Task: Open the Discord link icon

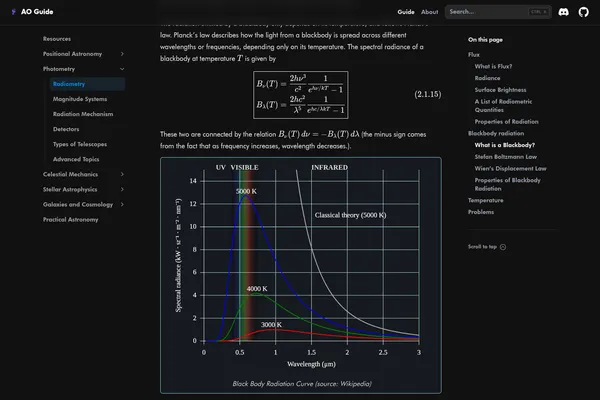Action: [x=564, y=12]
